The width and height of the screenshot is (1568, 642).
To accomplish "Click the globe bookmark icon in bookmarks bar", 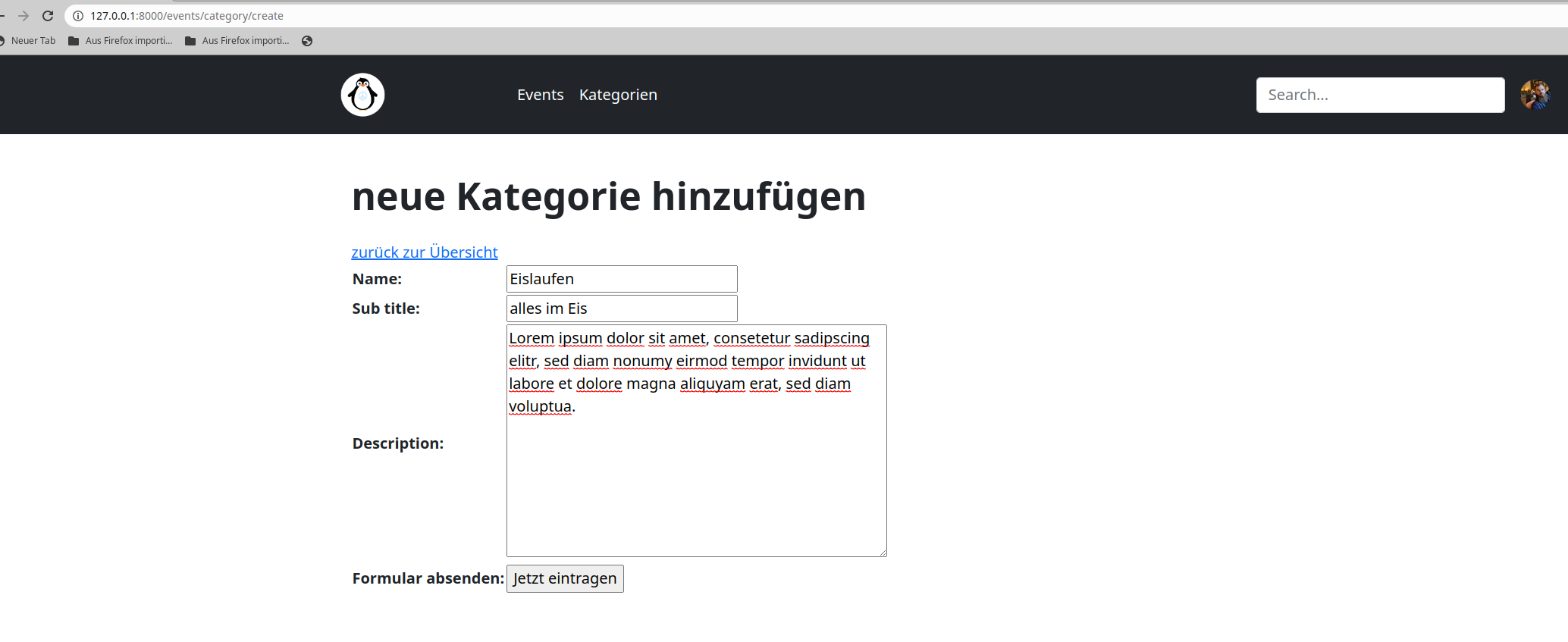I will (x=307, y=41).
